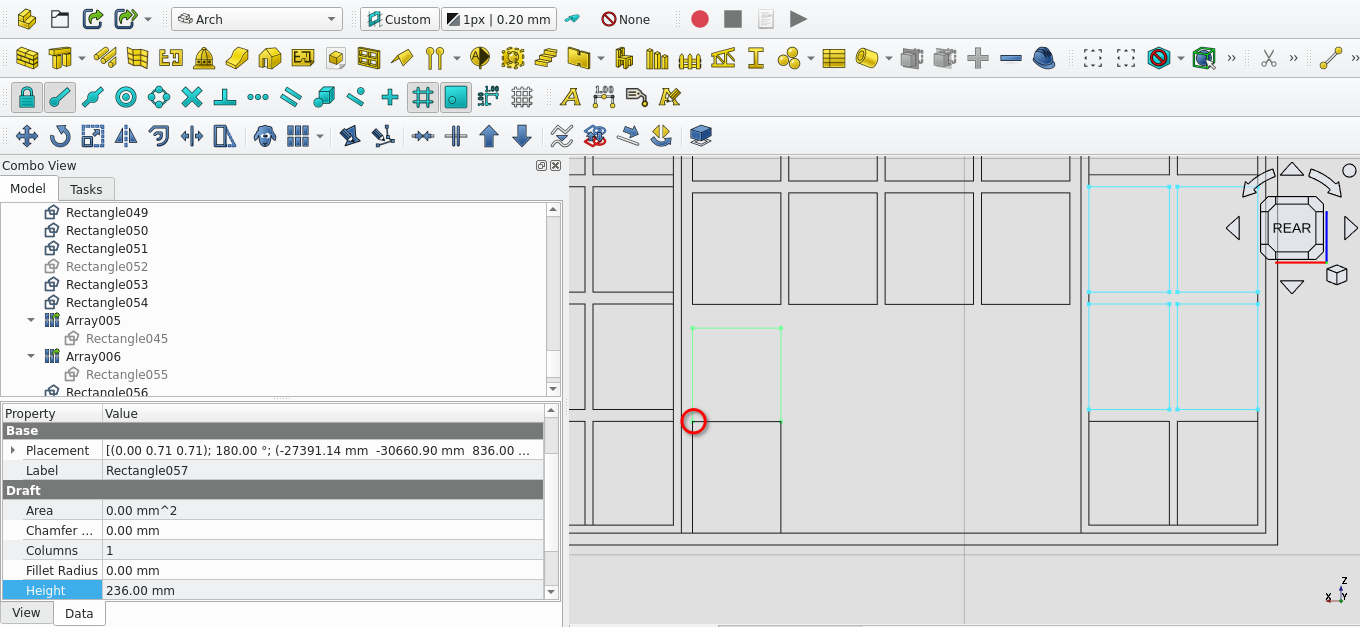Select the Draft Rotate tool
The width and height of the screenshot is (1360, 627).
60,136
